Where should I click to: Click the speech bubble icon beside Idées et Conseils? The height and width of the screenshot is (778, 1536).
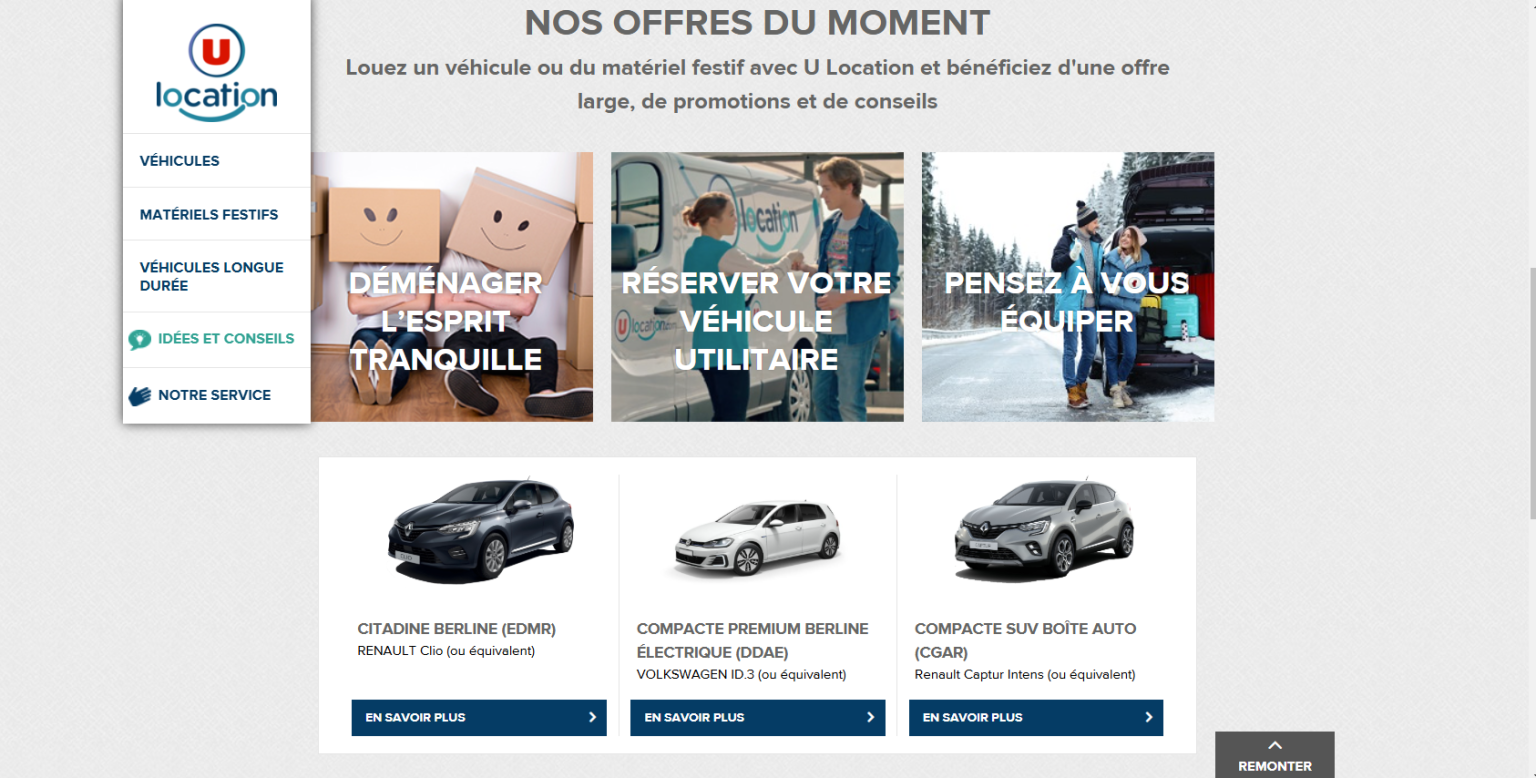[140, 340]
